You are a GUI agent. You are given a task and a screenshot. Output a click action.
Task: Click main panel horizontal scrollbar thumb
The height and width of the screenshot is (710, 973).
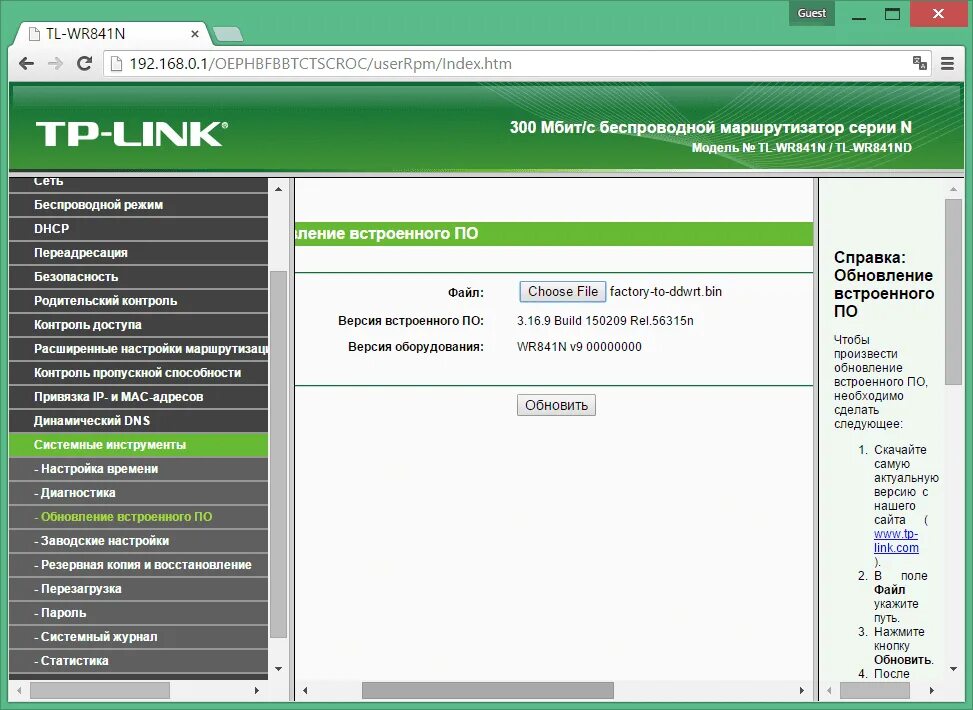pyautogui.click(x=488, y=690)
